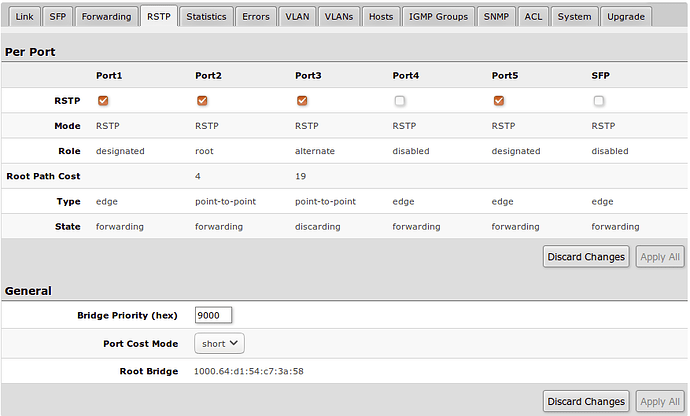This screenshot has height=416, width=690.
Task: Disable RSTP on Port3
Action: pos(301,100)
